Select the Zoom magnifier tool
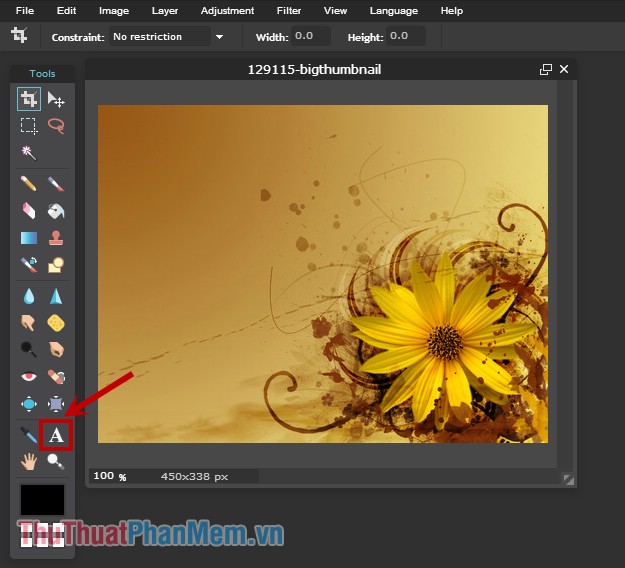Viewport: 625px width, 568px height. click(x=56, y=462)
